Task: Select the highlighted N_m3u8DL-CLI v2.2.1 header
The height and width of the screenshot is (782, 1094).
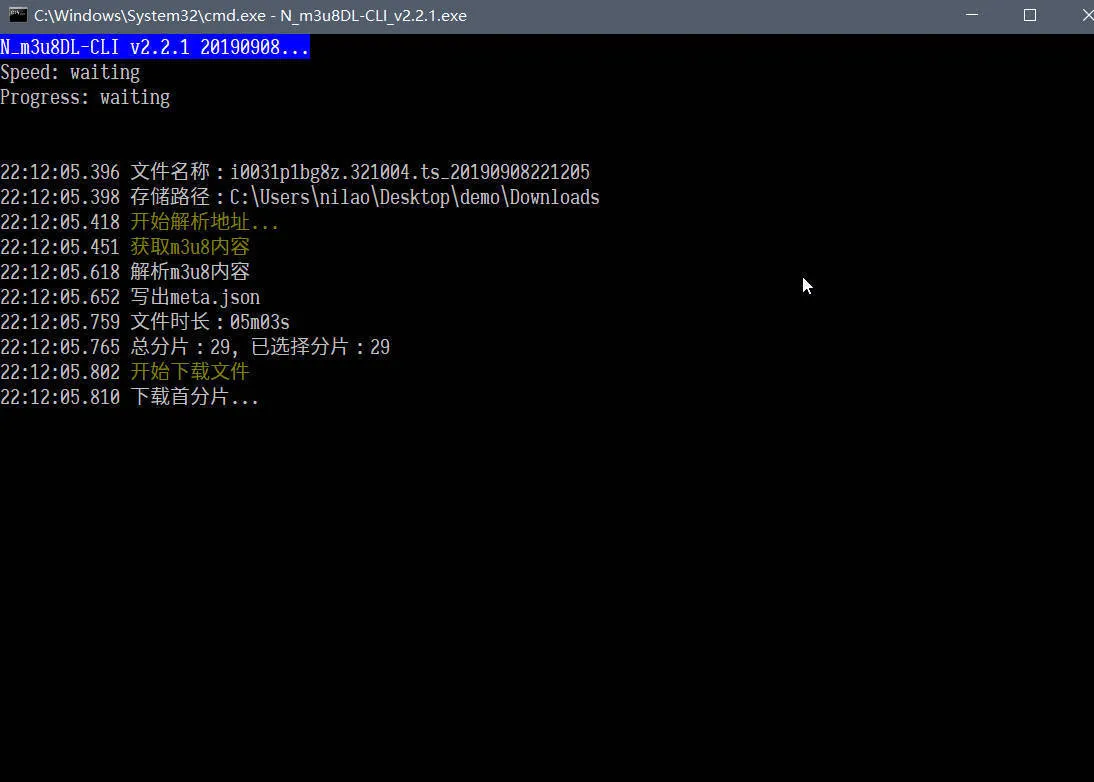Action: click(155, 46)
